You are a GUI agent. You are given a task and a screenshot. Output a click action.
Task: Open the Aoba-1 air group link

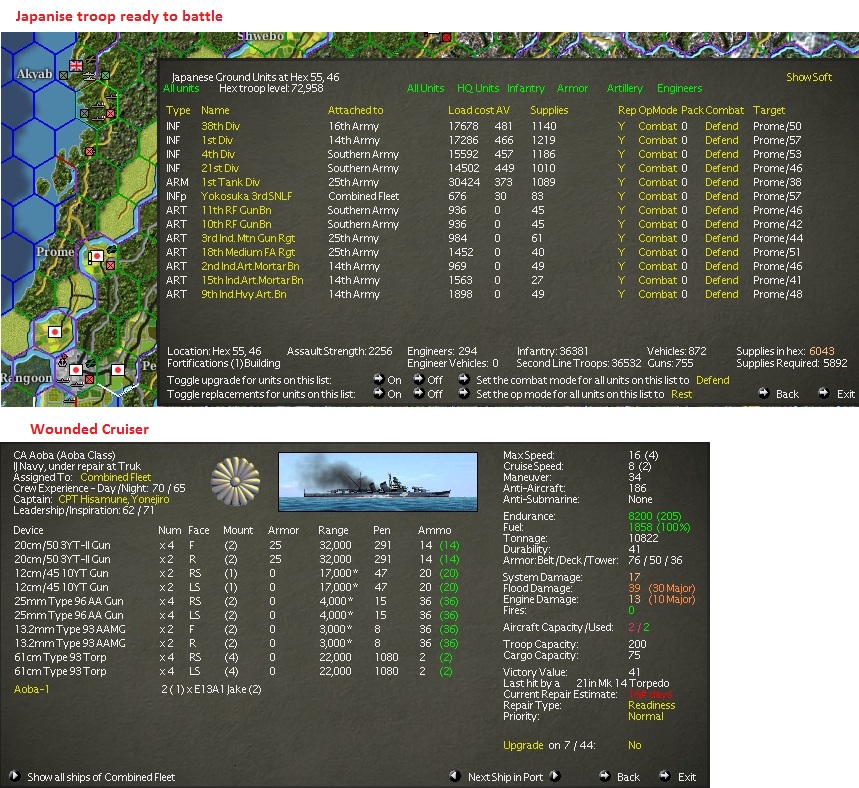31,689
